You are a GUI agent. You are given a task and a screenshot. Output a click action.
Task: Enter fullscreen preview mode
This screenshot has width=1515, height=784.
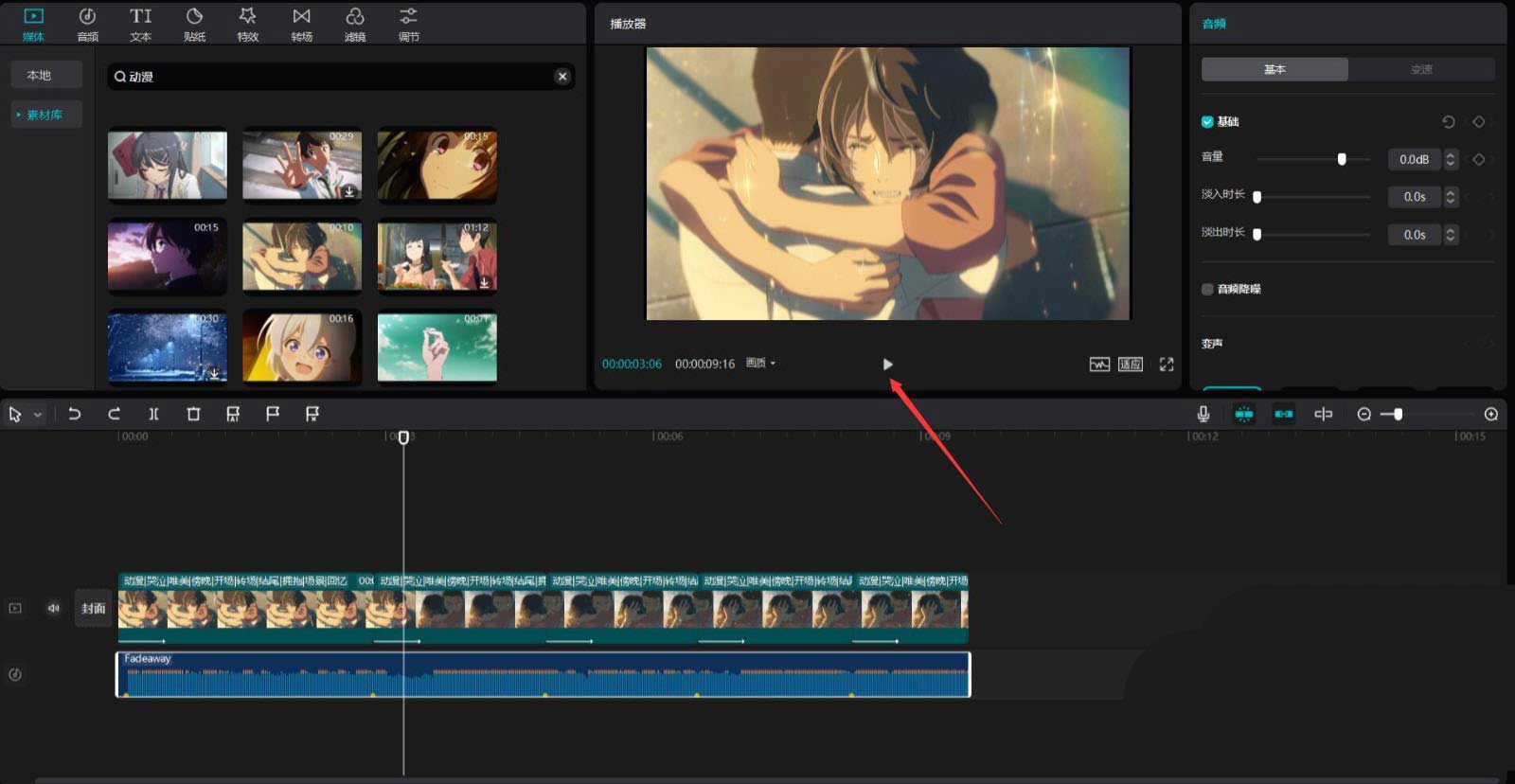coord(1167,365)
